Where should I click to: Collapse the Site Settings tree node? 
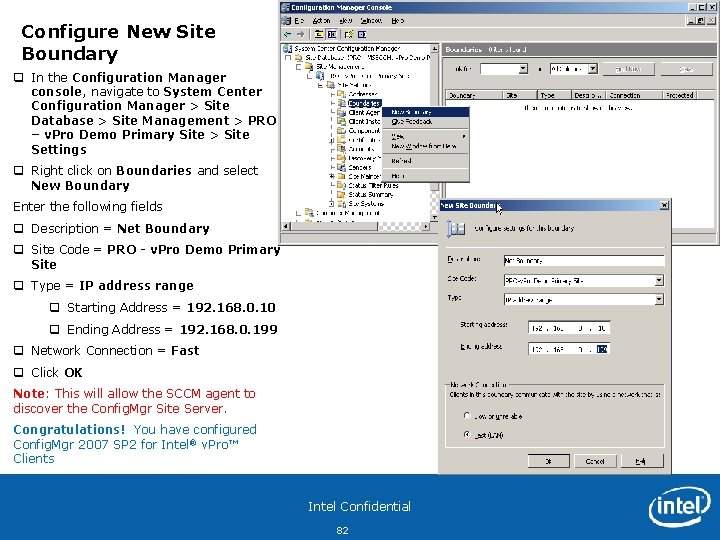click(321, 85)
